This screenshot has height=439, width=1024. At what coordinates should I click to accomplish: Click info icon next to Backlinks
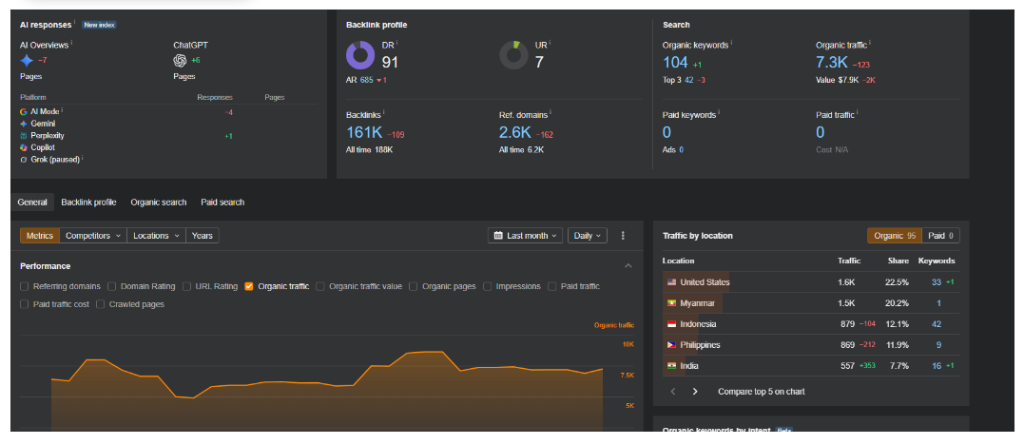[x=384, y=112]
